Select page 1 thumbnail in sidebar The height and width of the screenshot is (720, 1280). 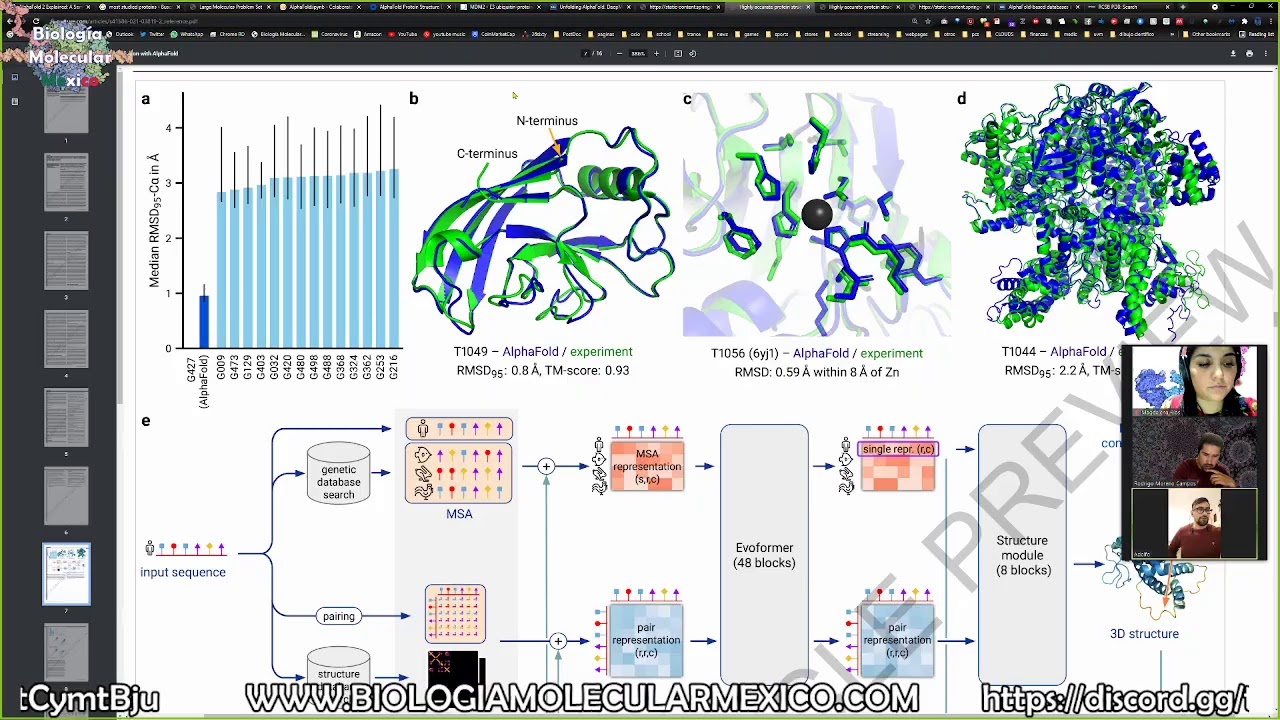[66, 108]
